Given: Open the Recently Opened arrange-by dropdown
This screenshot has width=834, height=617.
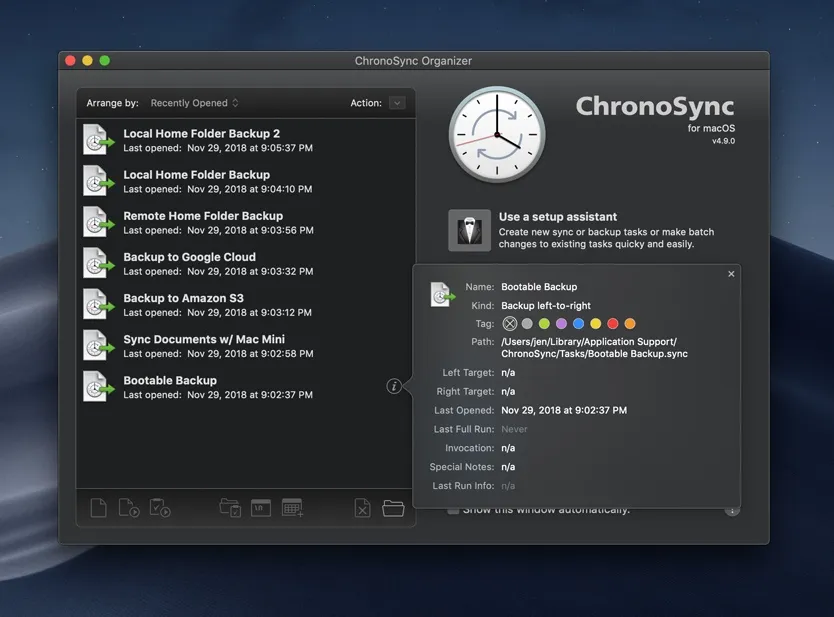Looking at the screenshot, I should pyautogui.click(x=194, y=102).
